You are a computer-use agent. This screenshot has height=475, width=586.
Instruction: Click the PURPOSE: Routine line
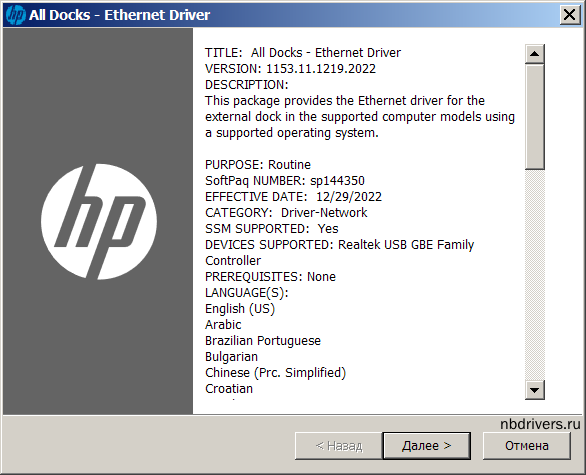point(258,165)
